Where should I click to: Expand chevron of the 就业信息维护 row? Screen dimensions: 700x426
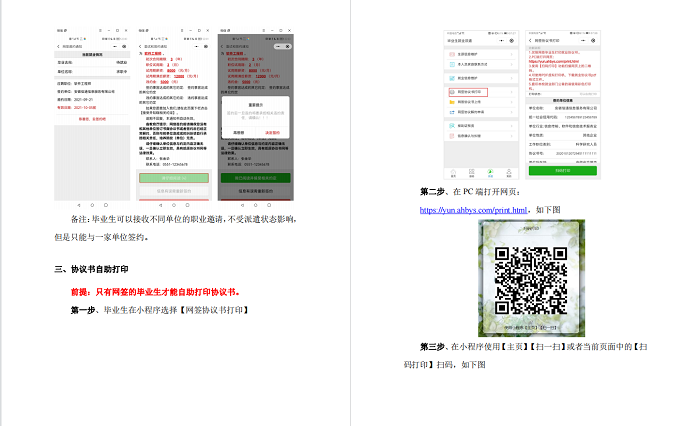pos(511,77)
